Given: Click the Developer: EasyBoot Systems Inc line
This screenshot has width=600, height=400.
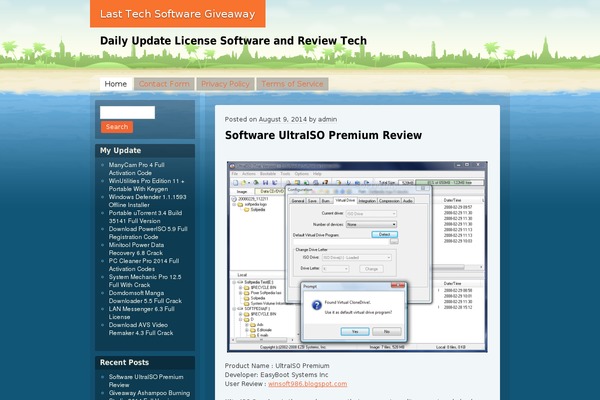Looking at the screenshot, I should point(276,375).
